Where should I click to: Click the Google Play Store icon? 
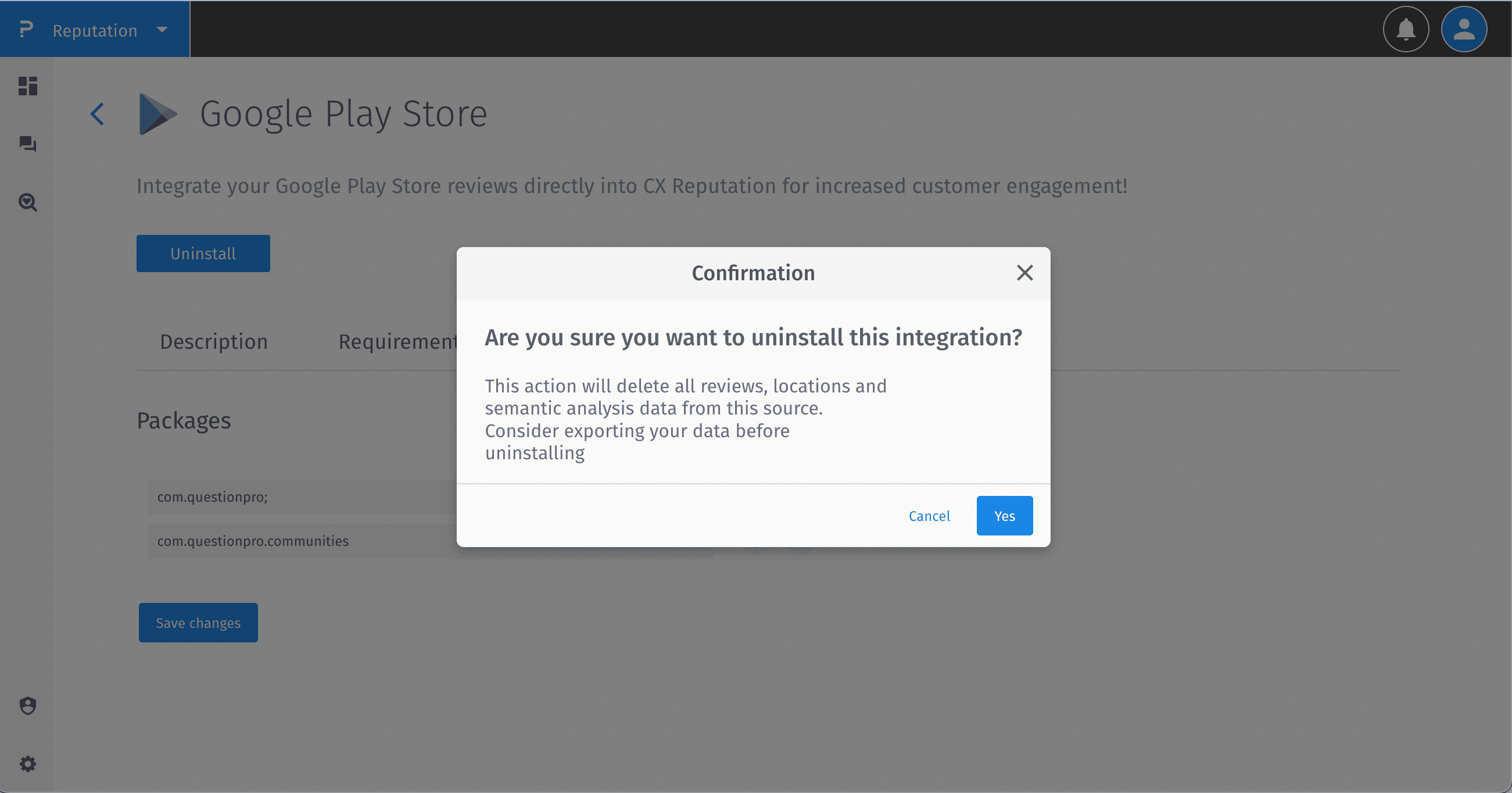(157, 113)
